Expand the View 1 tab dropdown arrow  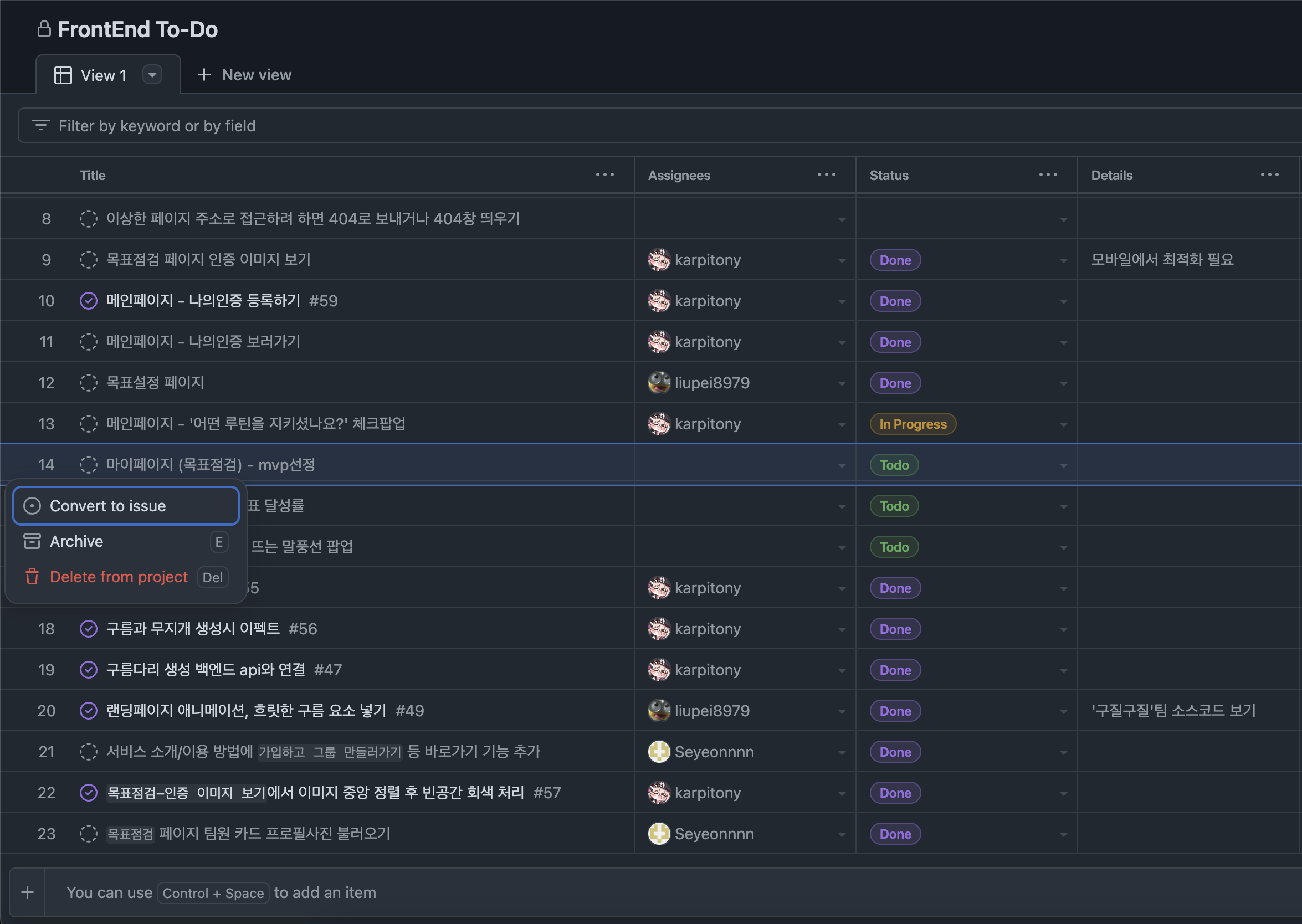(x=152, y=75)
